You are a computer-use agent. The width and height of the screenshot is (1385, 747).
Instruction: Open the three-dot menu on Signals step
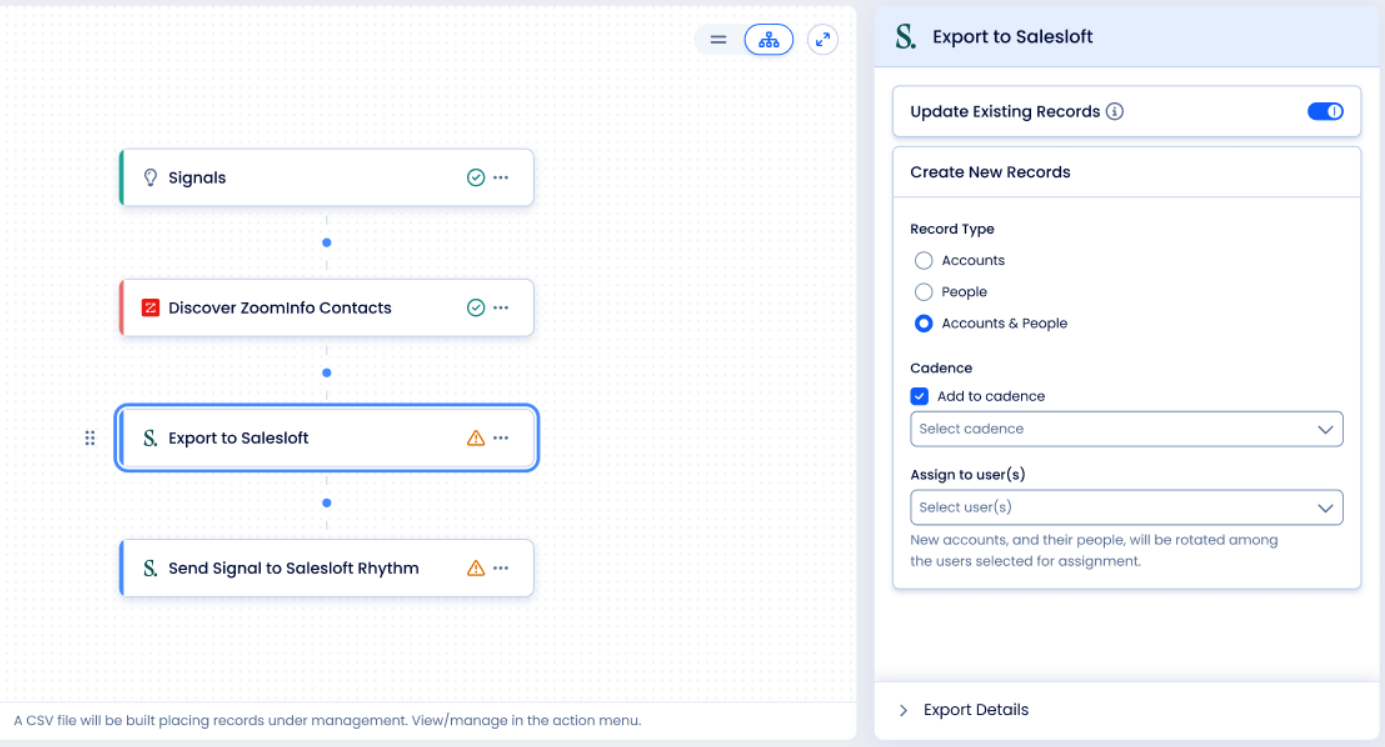(501, 178)
